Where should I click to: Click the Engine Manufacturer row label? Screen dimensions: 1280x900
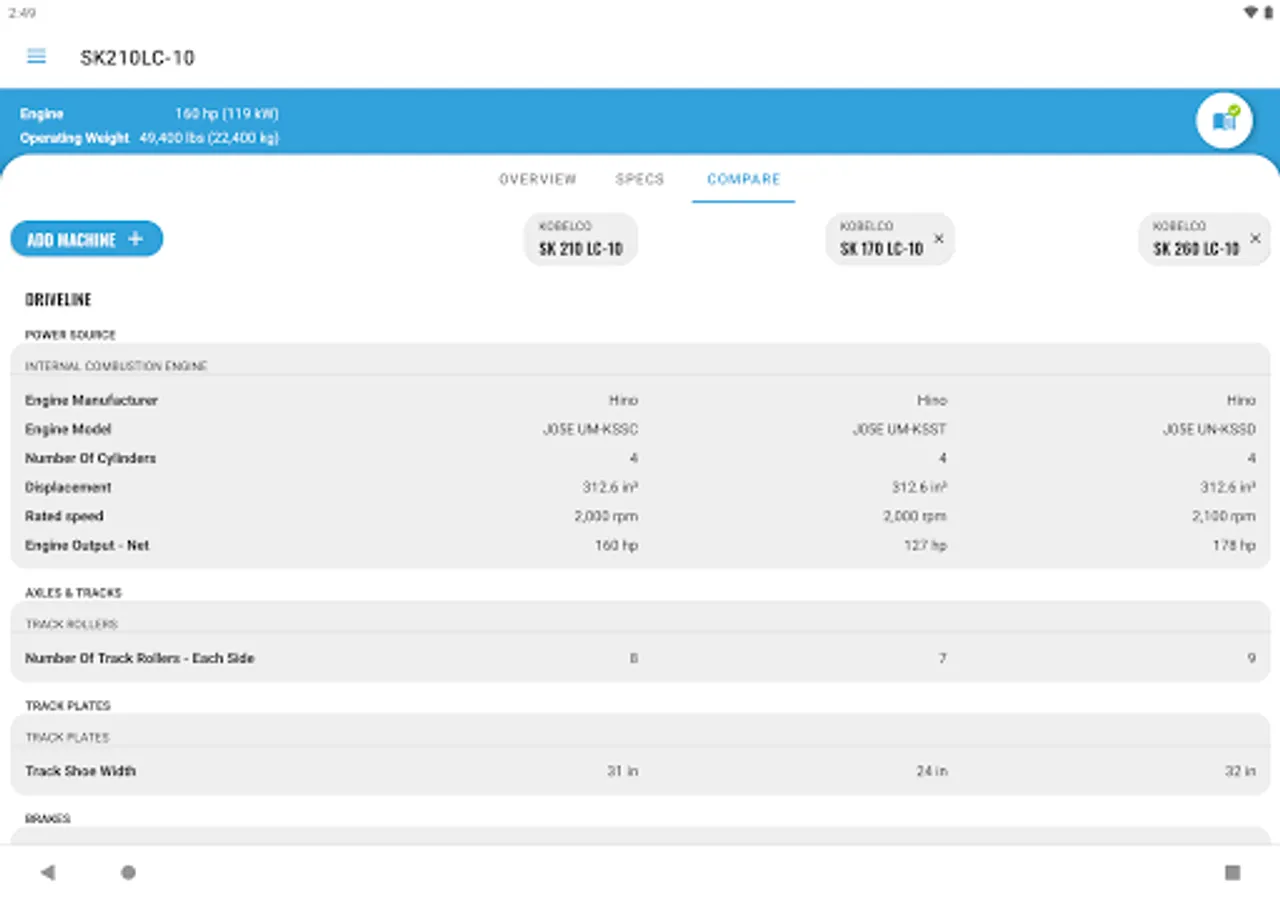[91, 400]
